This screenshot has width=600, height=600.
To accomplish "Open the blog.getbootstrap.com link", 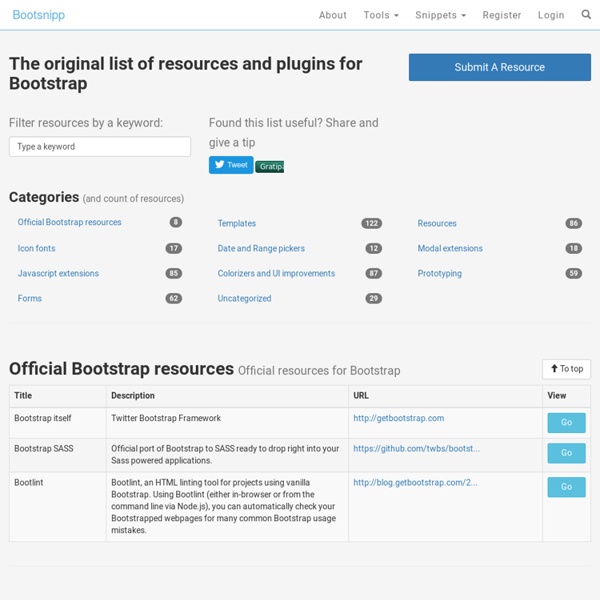I will [x=415, y=483].
